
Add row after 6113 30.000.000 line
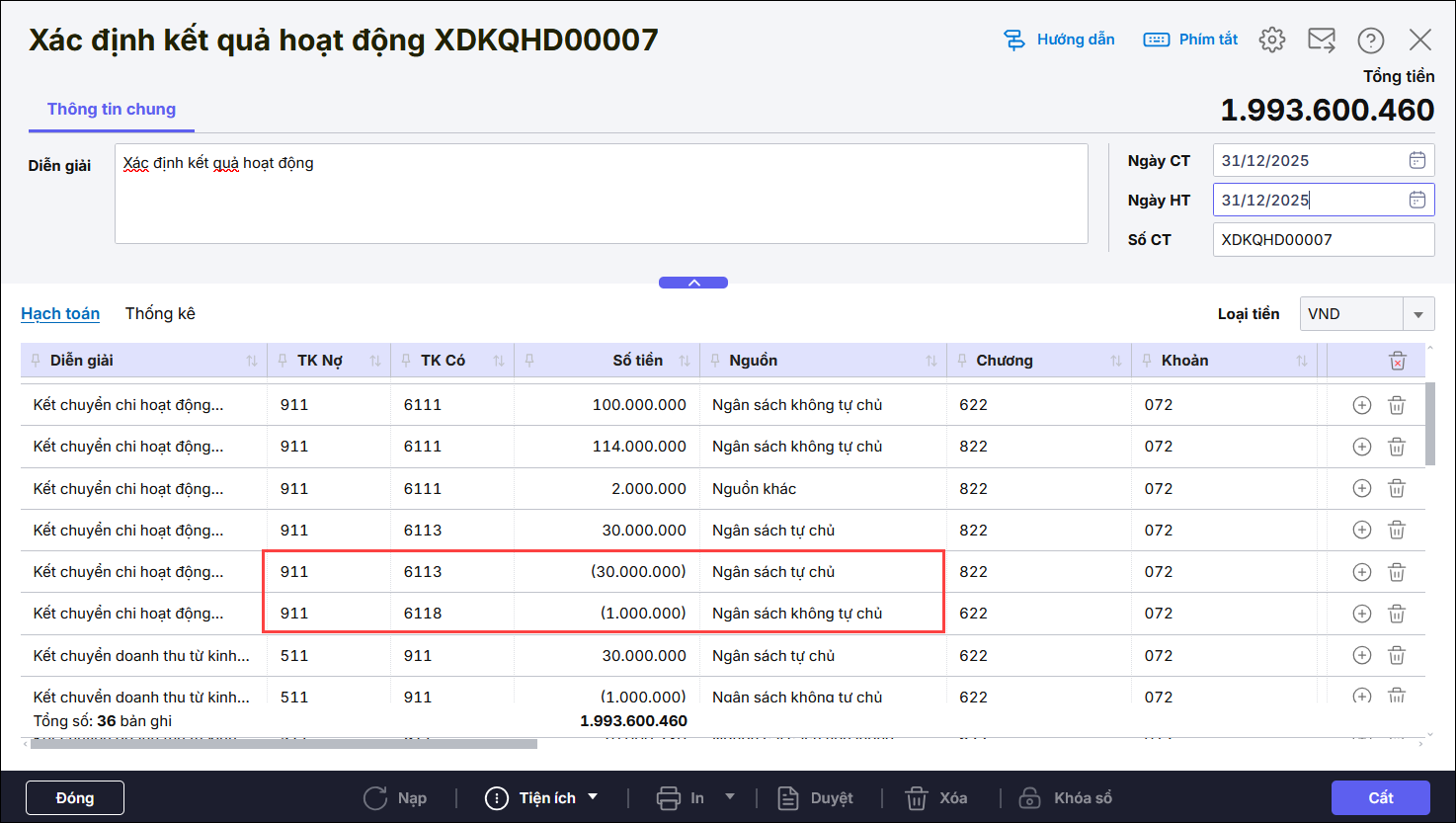pyautogui.click(x=1361, y=531)
